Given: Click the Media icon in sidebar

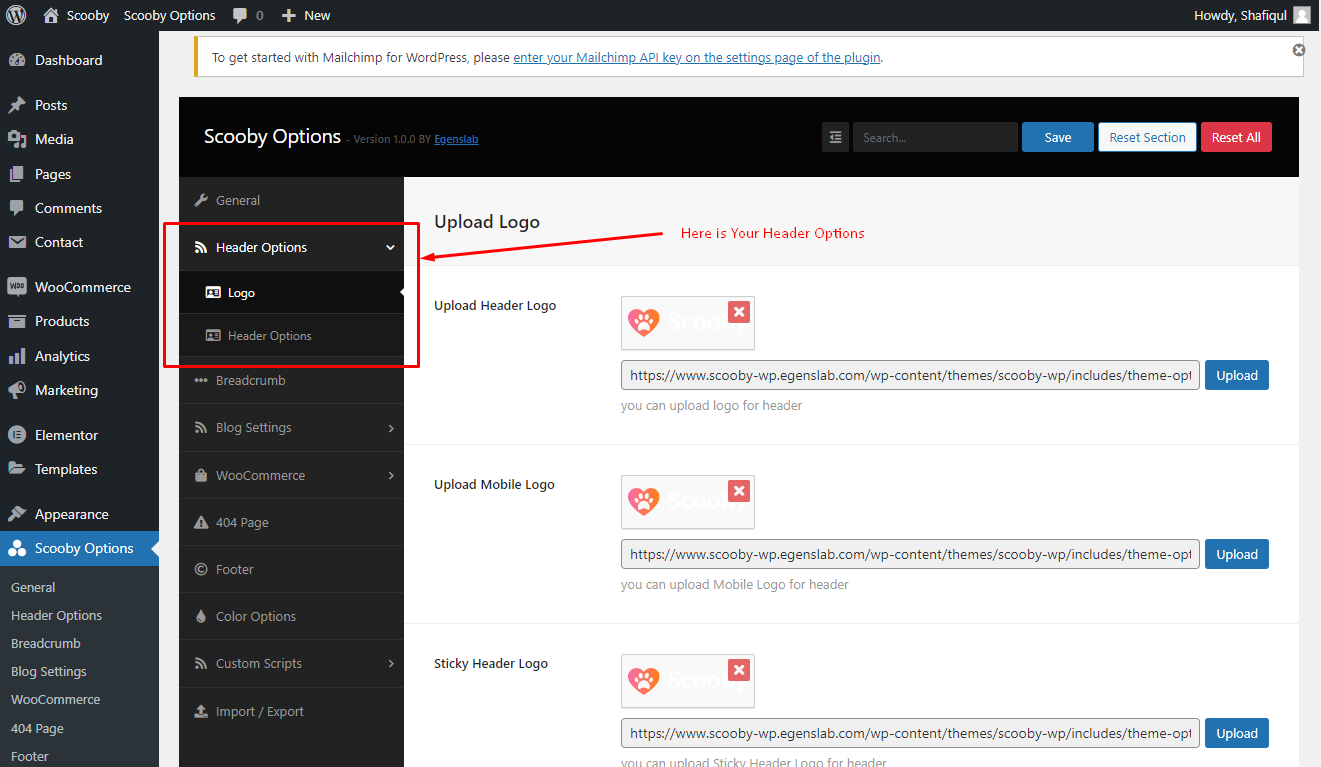Looking at the screenshot, I should pyautogui.click(x=17, y=139).
